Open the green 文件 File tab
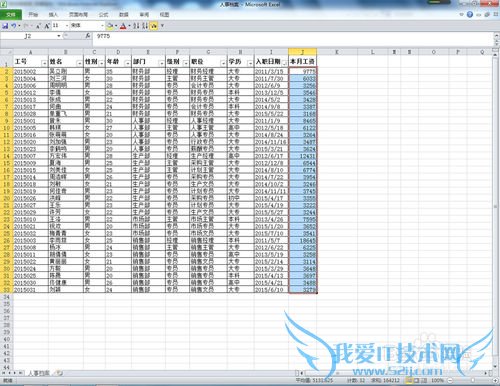The width and height of the screenshot is (500, 386). point(11,15)
